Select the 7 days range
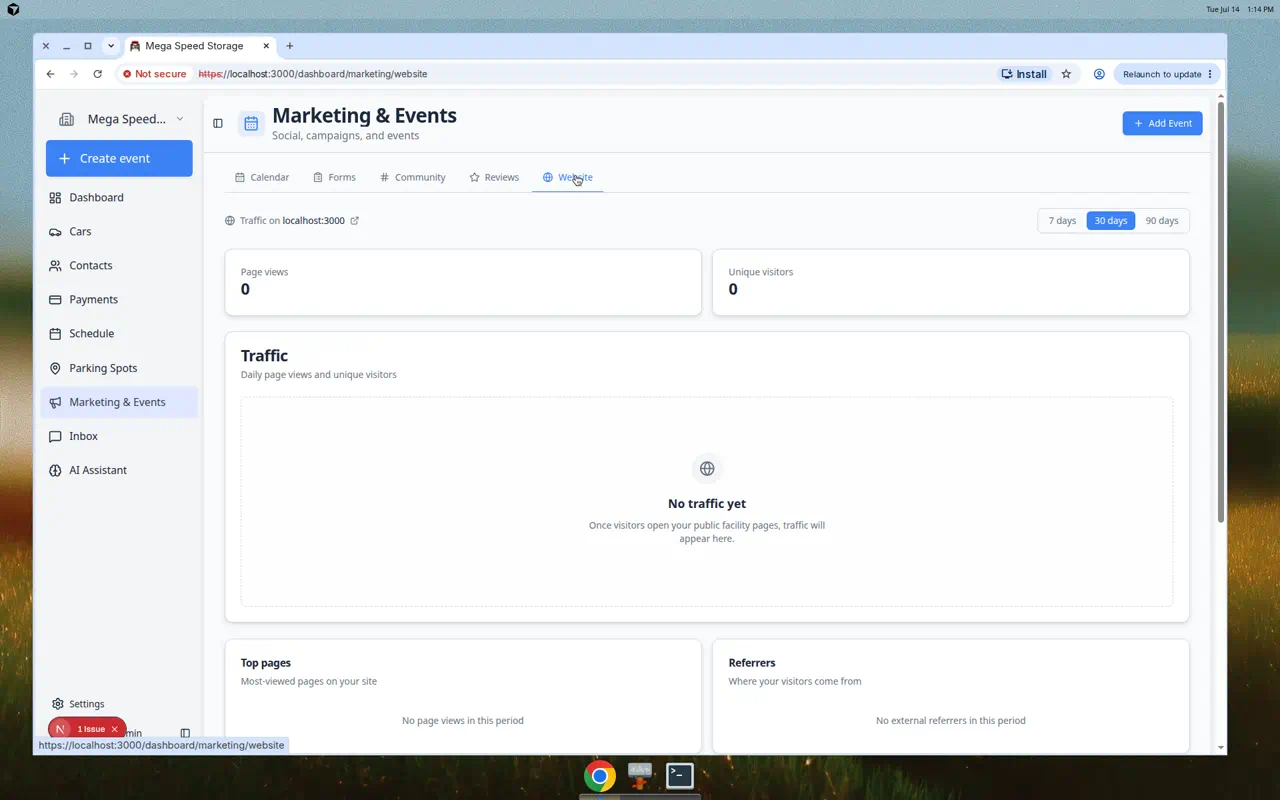 click(x=1062, y=221)
